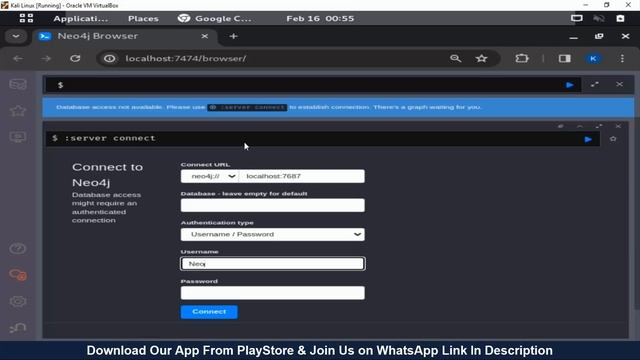Click the display icon in system tray
Viewport: 640px width, 360px height.
[x=577, y=18]
